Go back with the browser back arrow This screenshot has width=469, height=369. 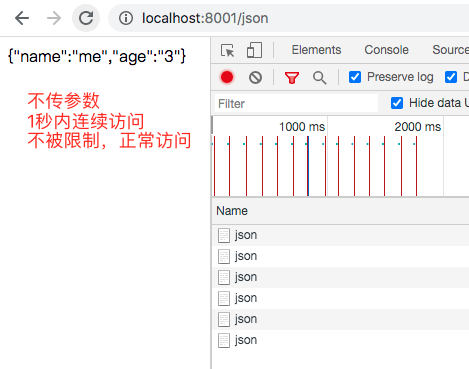tap(22, 18)
